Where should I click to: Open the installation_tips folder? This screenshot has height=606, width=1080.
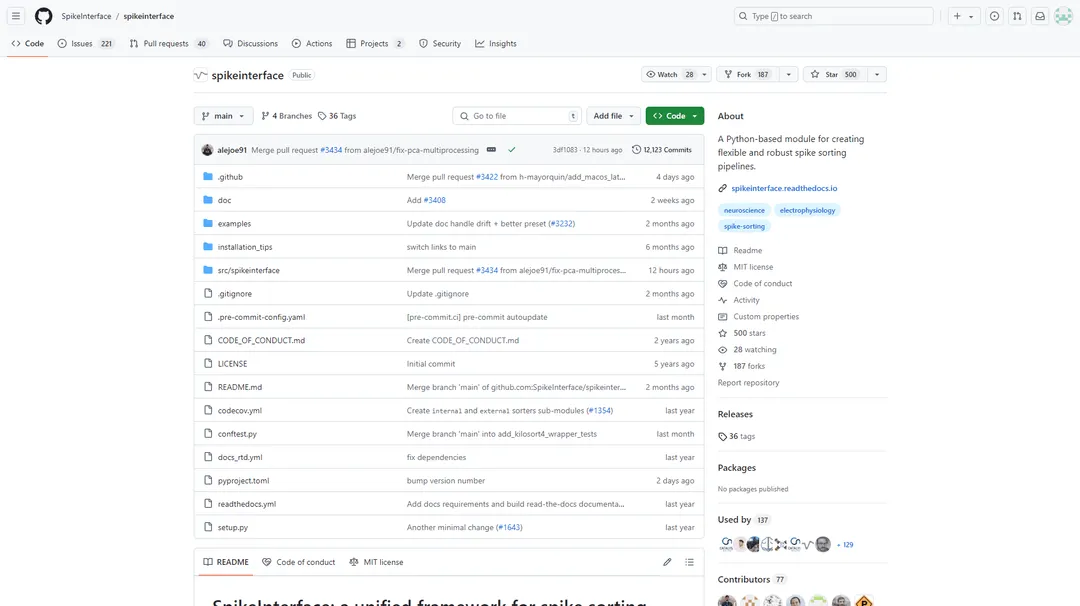(x=245, y=247)
